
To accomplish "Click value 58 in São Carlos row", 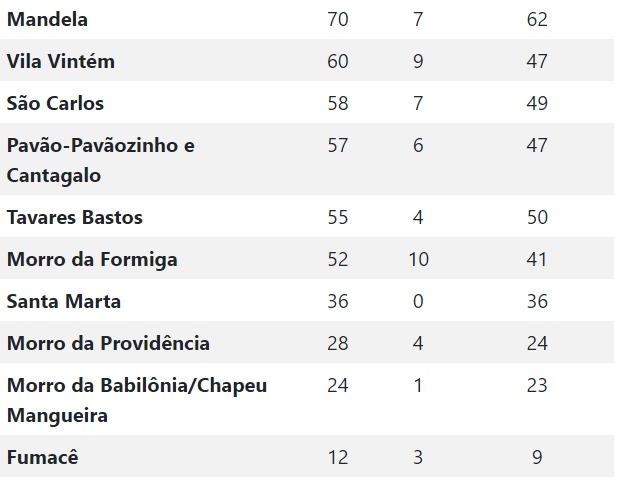I will click(338, 103).
